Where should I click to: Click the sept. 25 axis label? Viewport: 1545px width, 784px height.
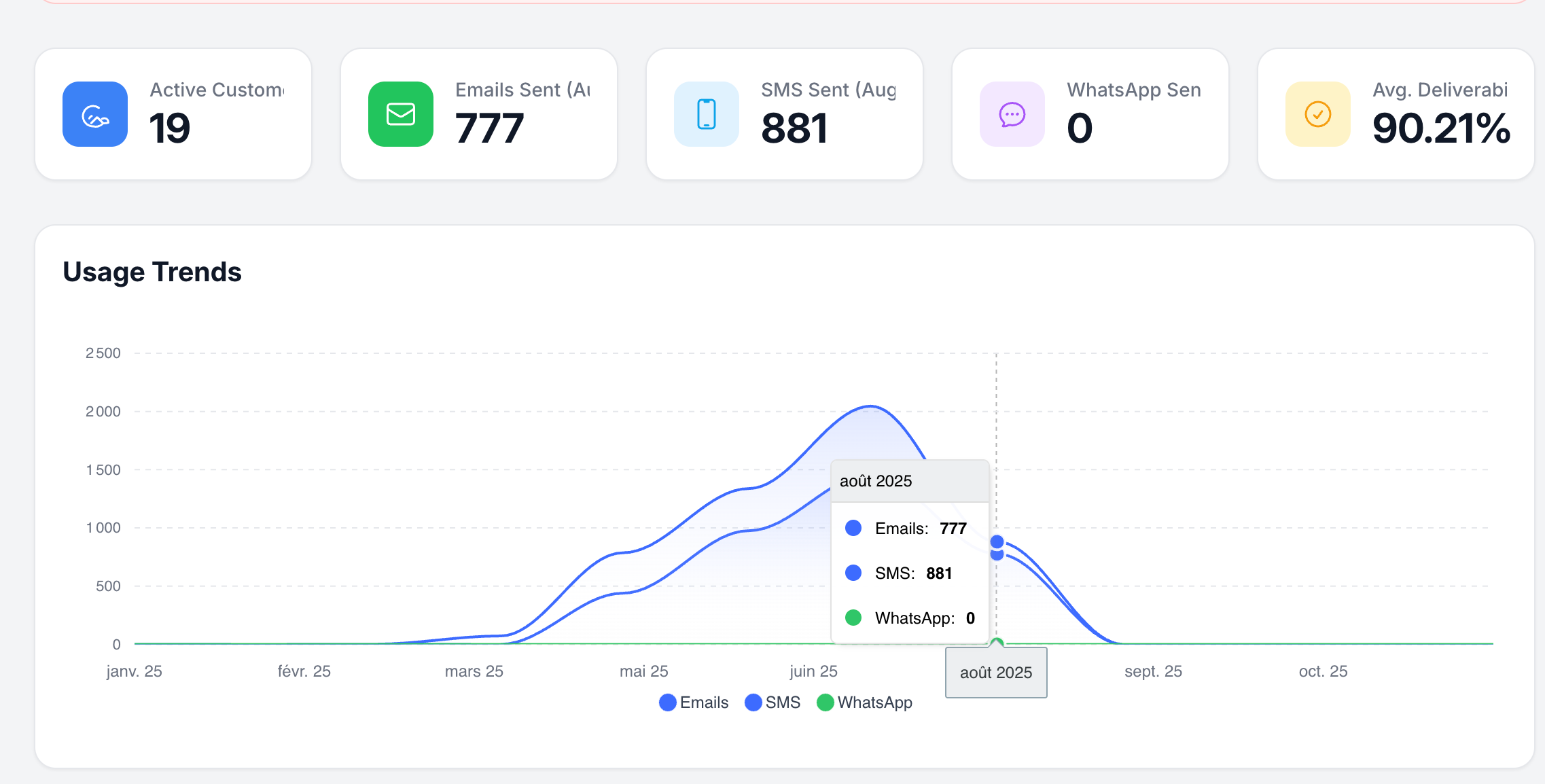pos(1153,671)
